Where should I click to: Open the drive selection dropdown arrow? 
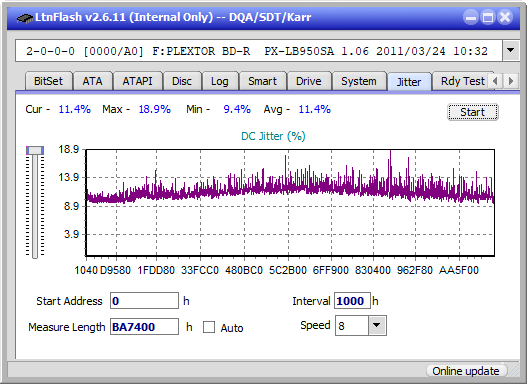coord(511,50)
